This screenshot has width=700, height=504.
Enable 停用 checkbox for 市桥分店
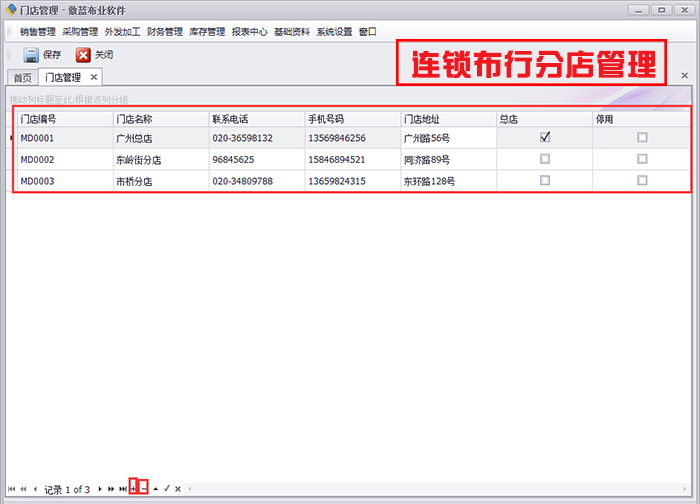point(642,181)
